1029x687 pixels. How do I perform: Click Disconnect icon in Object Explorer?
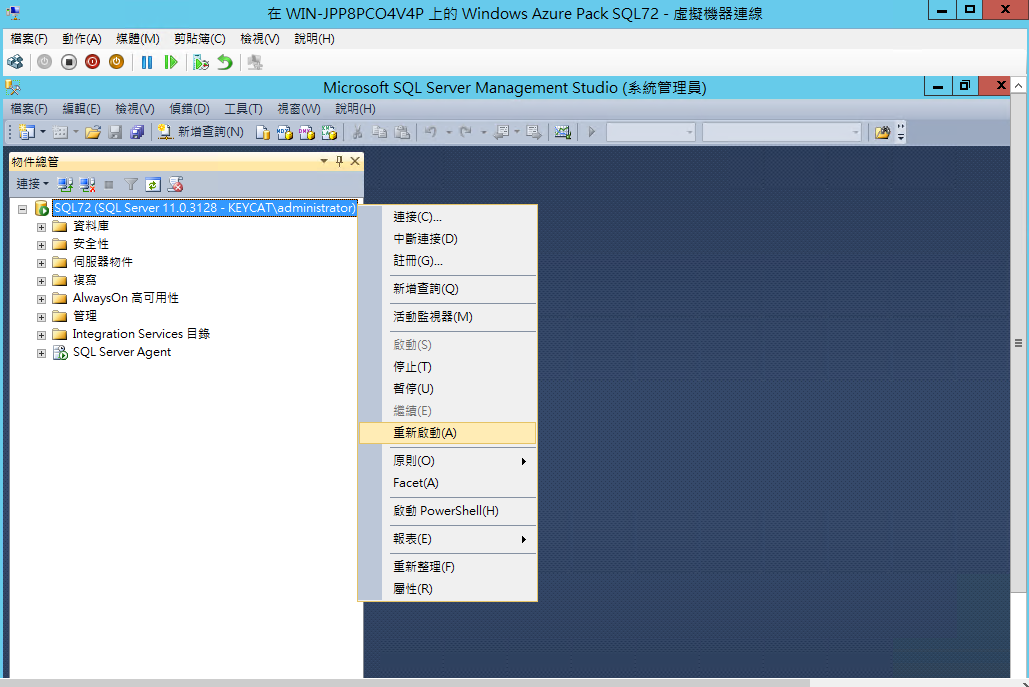click(87, 185)
